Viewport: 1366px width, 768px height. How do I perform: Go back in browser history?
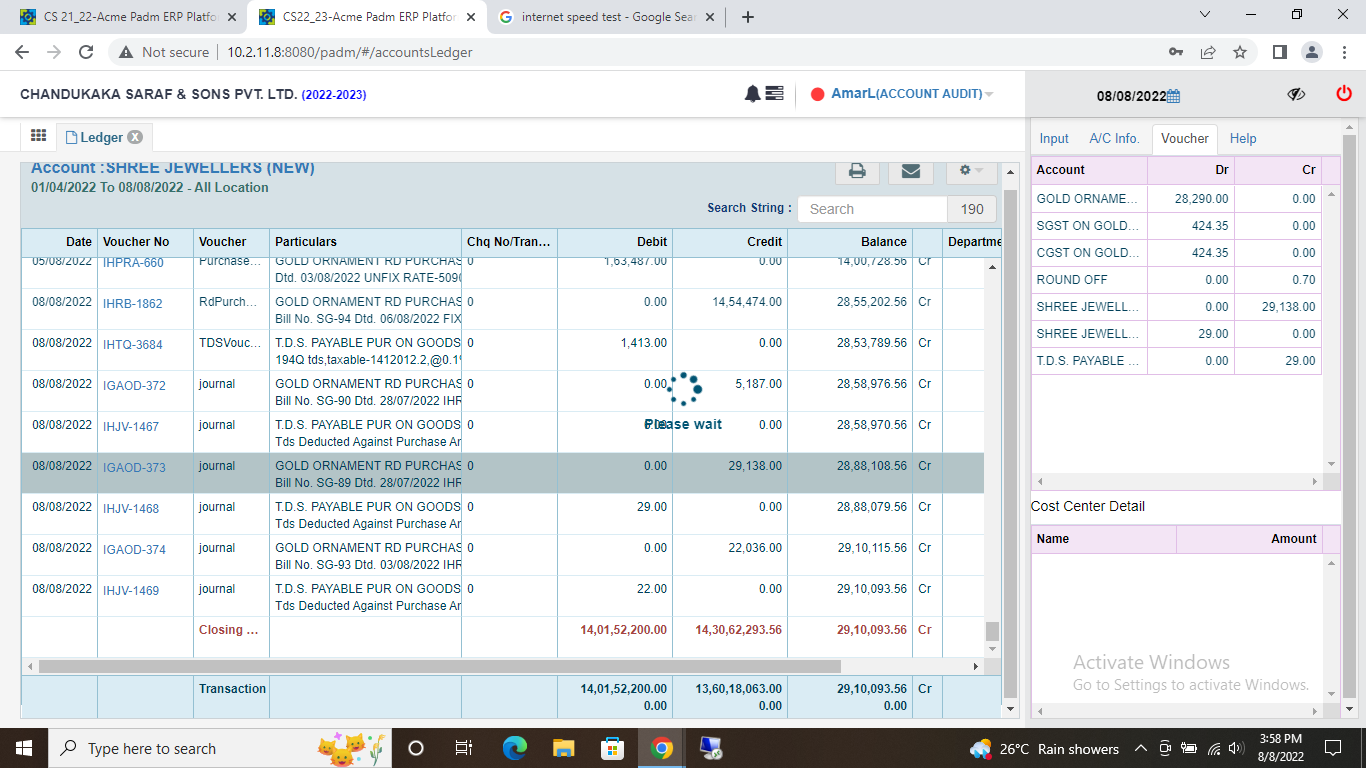point(22,52)
